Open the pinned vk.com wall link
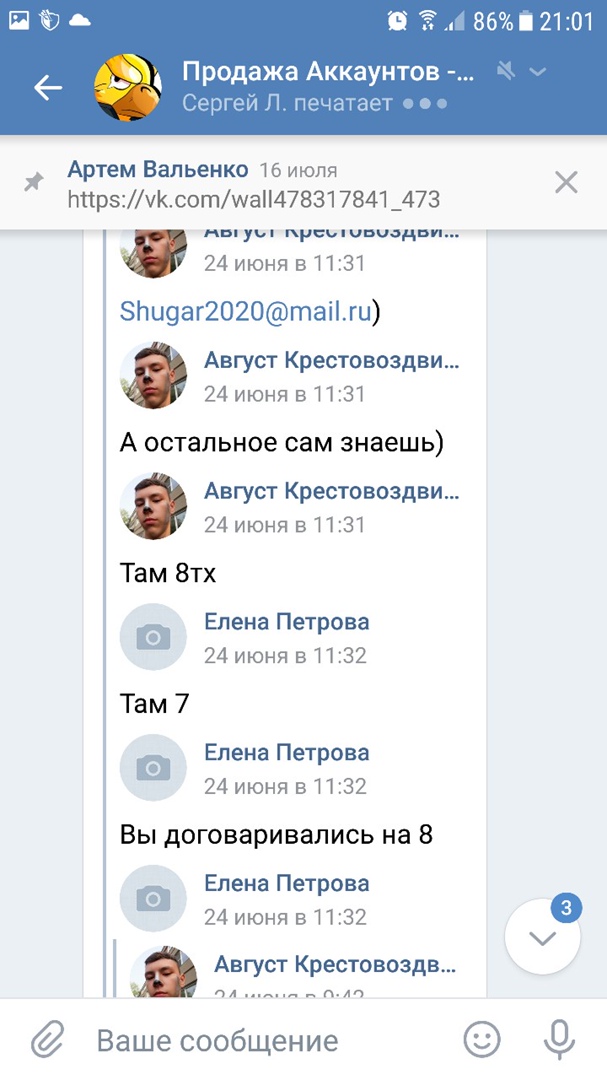The height and width of the screenshot is (1080, 607). (253, 199)
